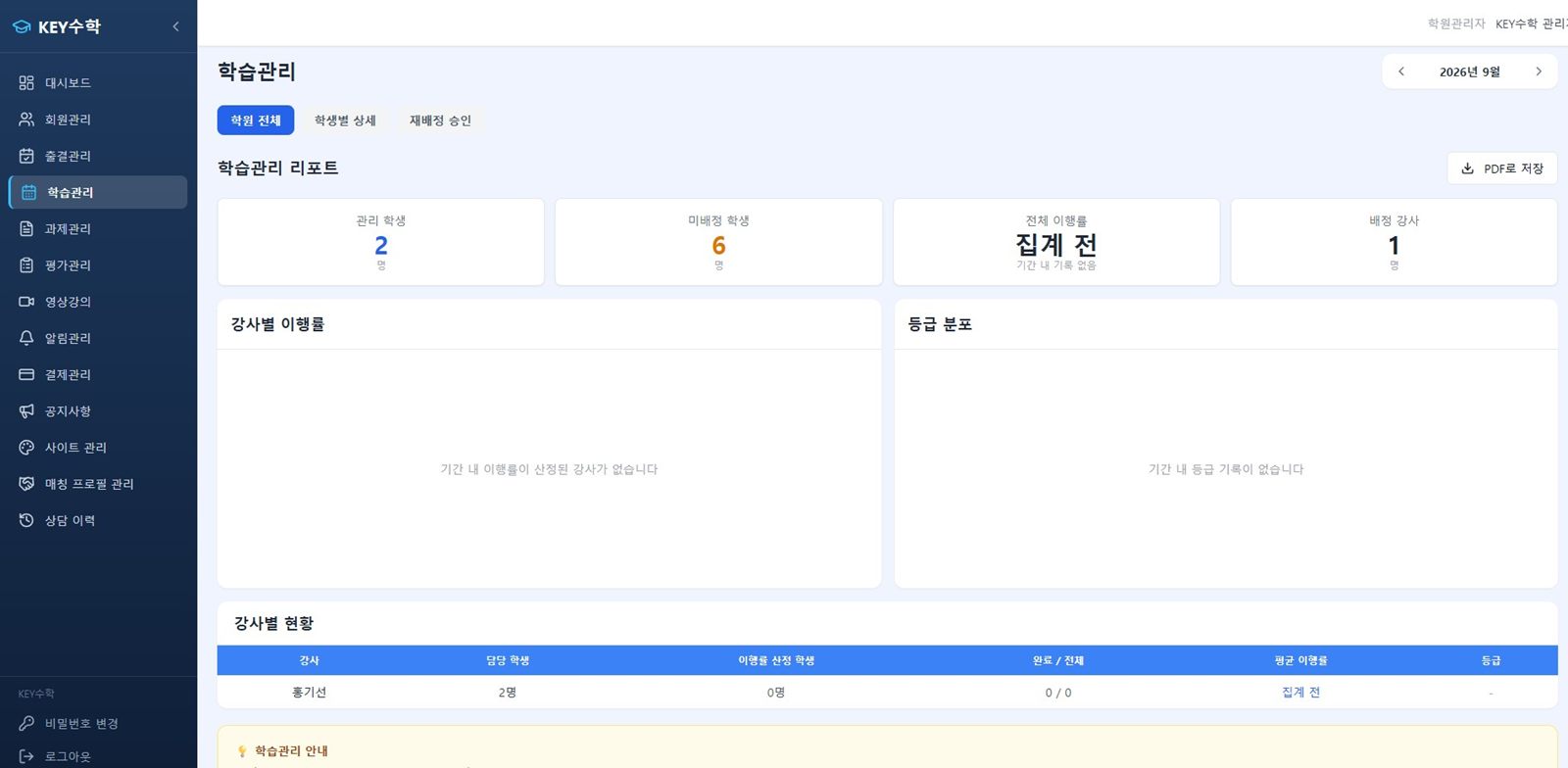Click the 영상강의 video camera icon
Screen dimensions: 1568x768
[26, 302]
